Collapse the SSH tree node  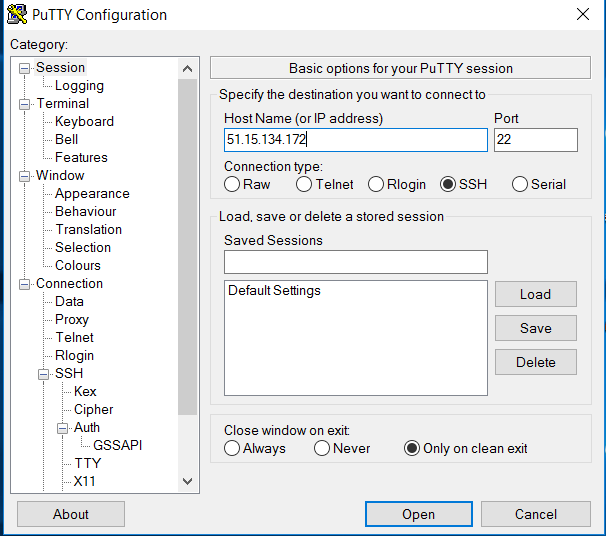(43, 374)
